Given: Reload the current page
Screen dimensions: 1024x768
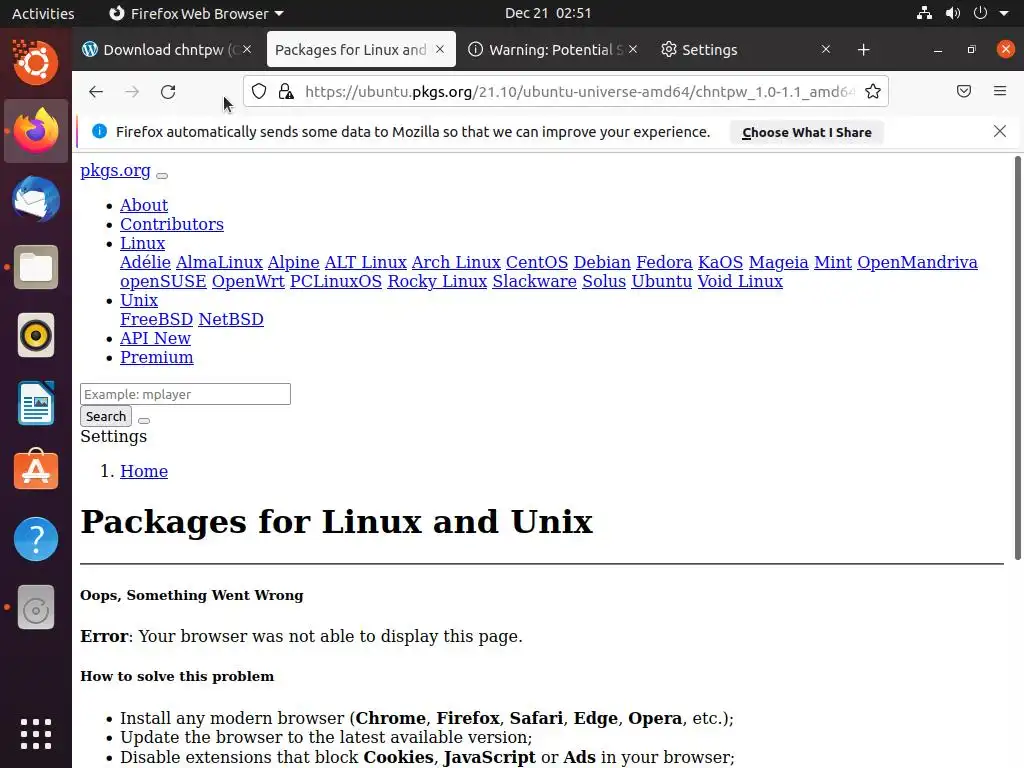Looking at the screenshot, I should 168,91.
